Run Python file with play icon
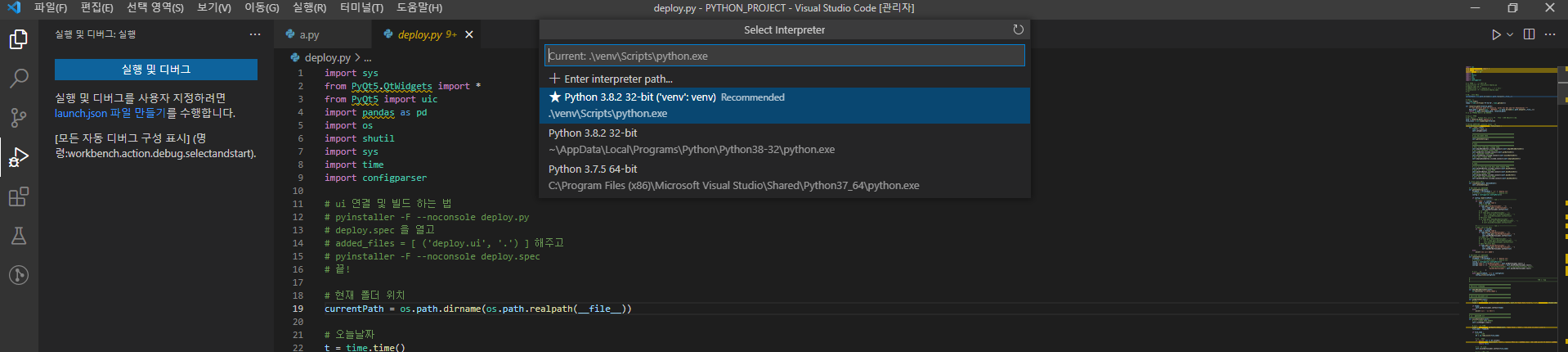 point(1495,34)
